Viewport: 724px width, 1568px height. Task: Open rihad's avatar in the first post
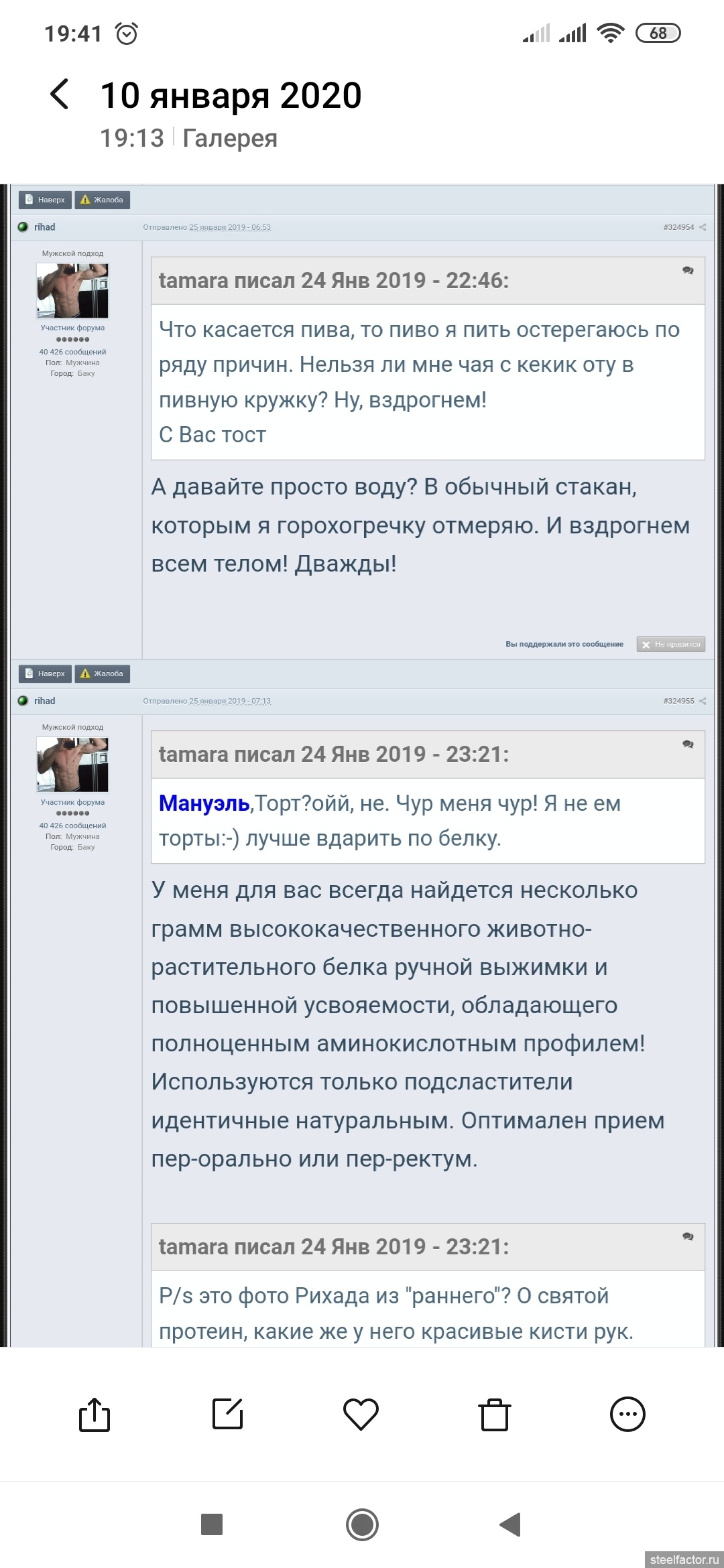(x=72, y=290)
